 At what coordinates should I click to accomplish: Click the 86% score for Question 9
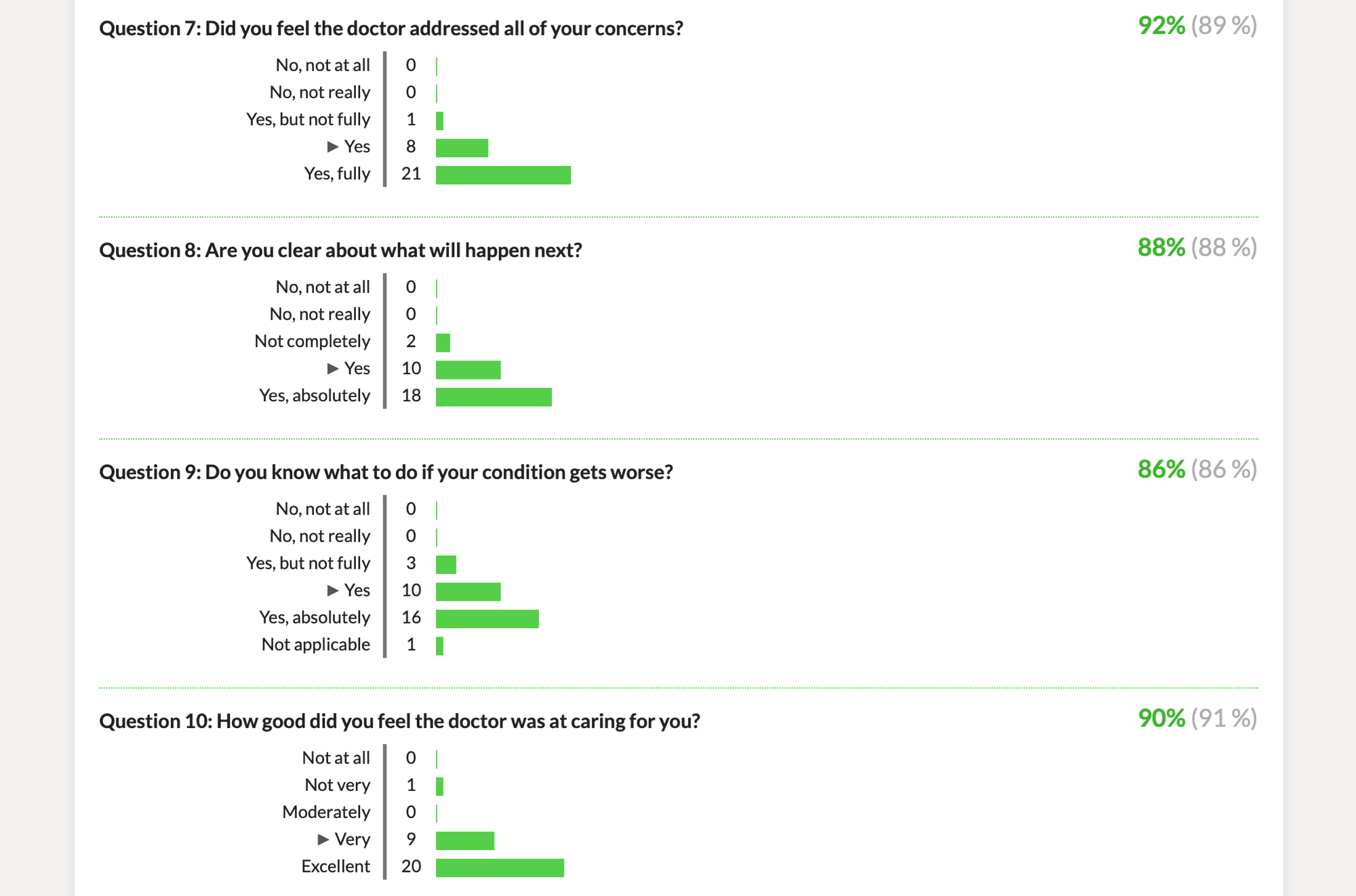(x=1161, y=470)
